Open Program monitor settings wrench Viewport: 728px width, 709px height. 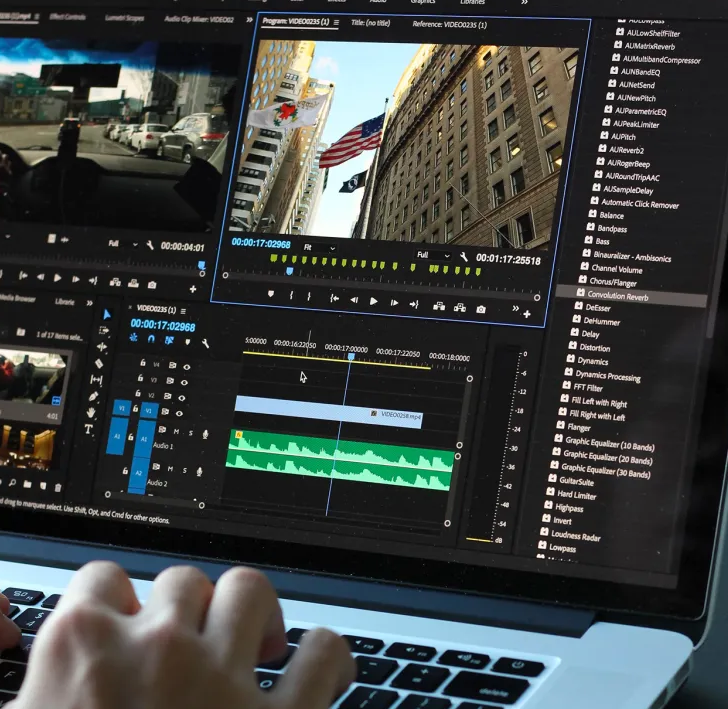[x=463, y=256]
